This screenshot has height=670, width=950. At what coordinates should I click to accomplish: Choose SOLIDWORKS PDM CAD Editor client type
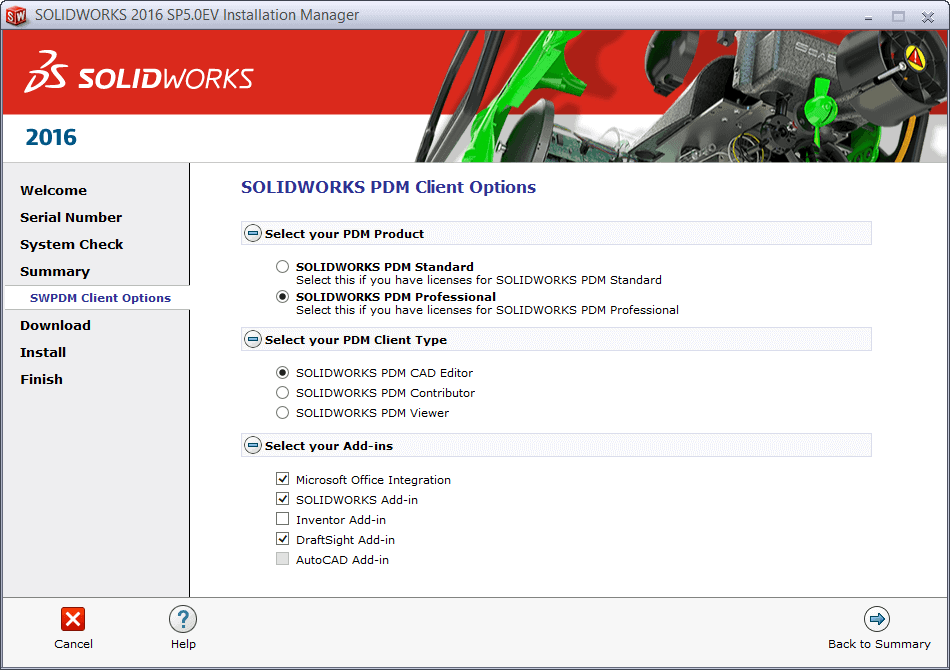282,373
